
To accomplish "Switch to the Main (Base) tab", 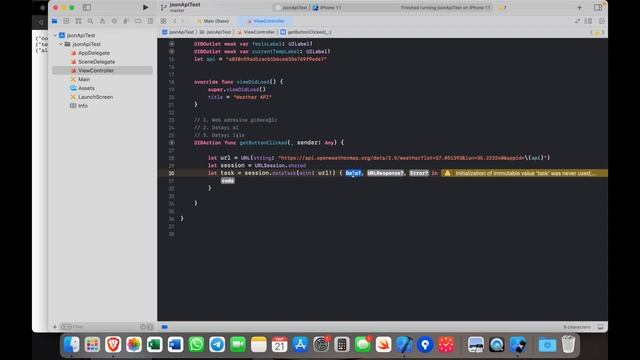I will point(213,21).
